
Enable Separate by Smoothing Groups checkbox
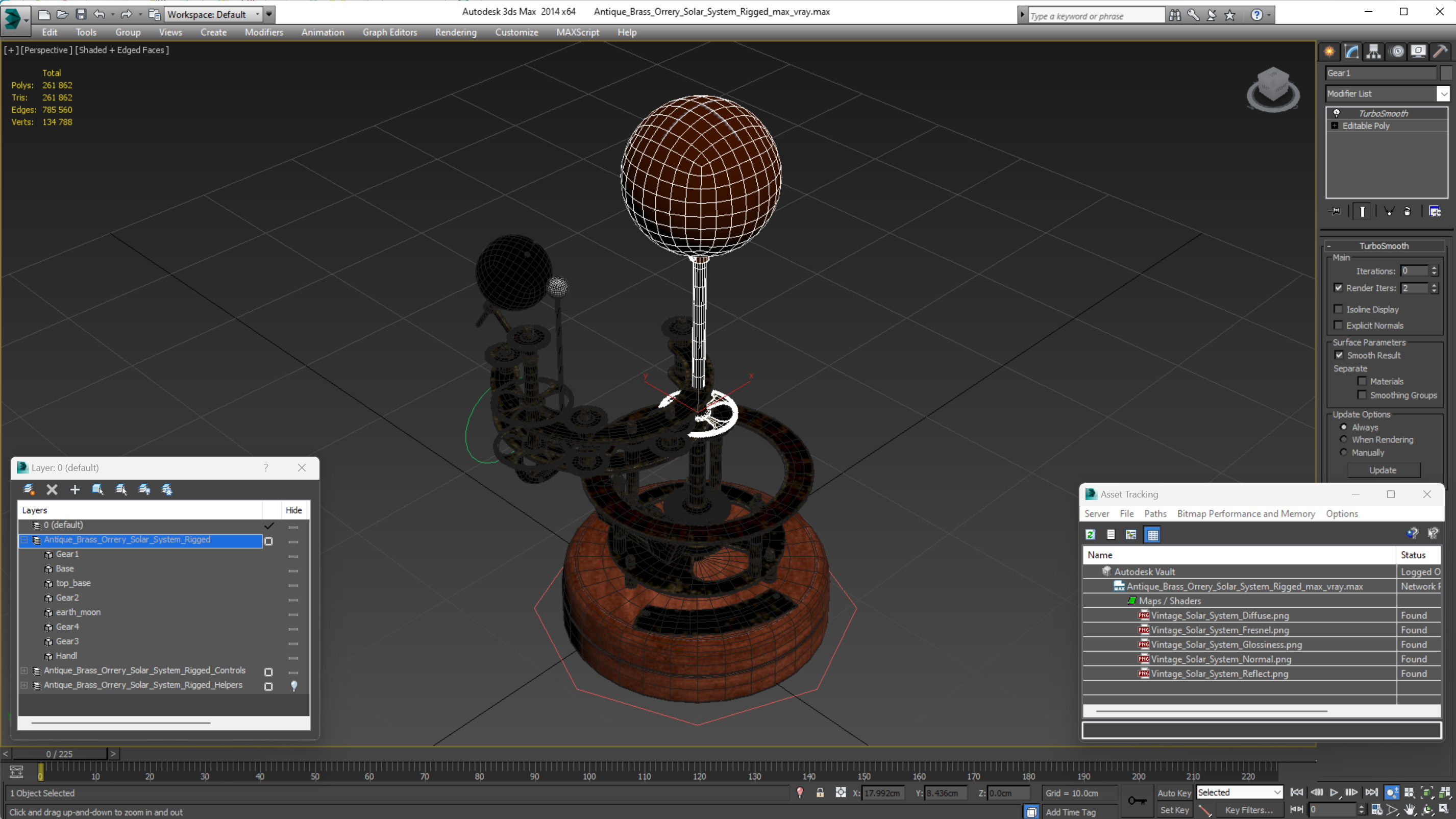tap(1362, 395)
